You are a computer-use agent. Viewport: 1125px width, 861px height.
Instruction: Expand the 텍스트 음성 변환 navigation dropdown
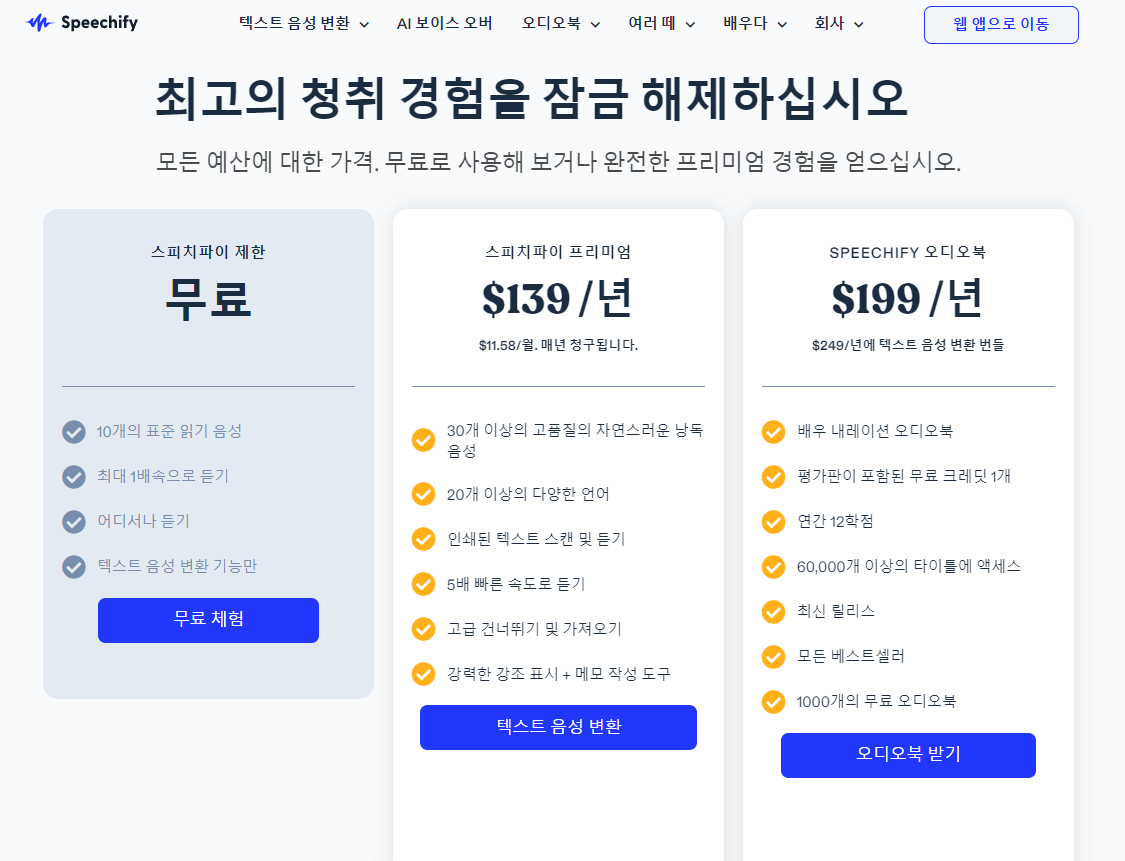(x=363, y=24)
